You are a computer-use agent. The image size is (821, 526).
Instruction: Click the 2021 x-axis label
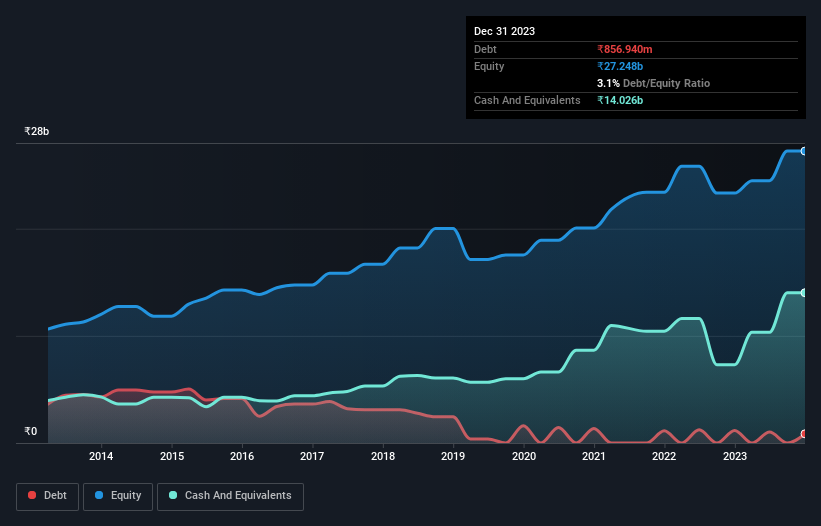594,456
